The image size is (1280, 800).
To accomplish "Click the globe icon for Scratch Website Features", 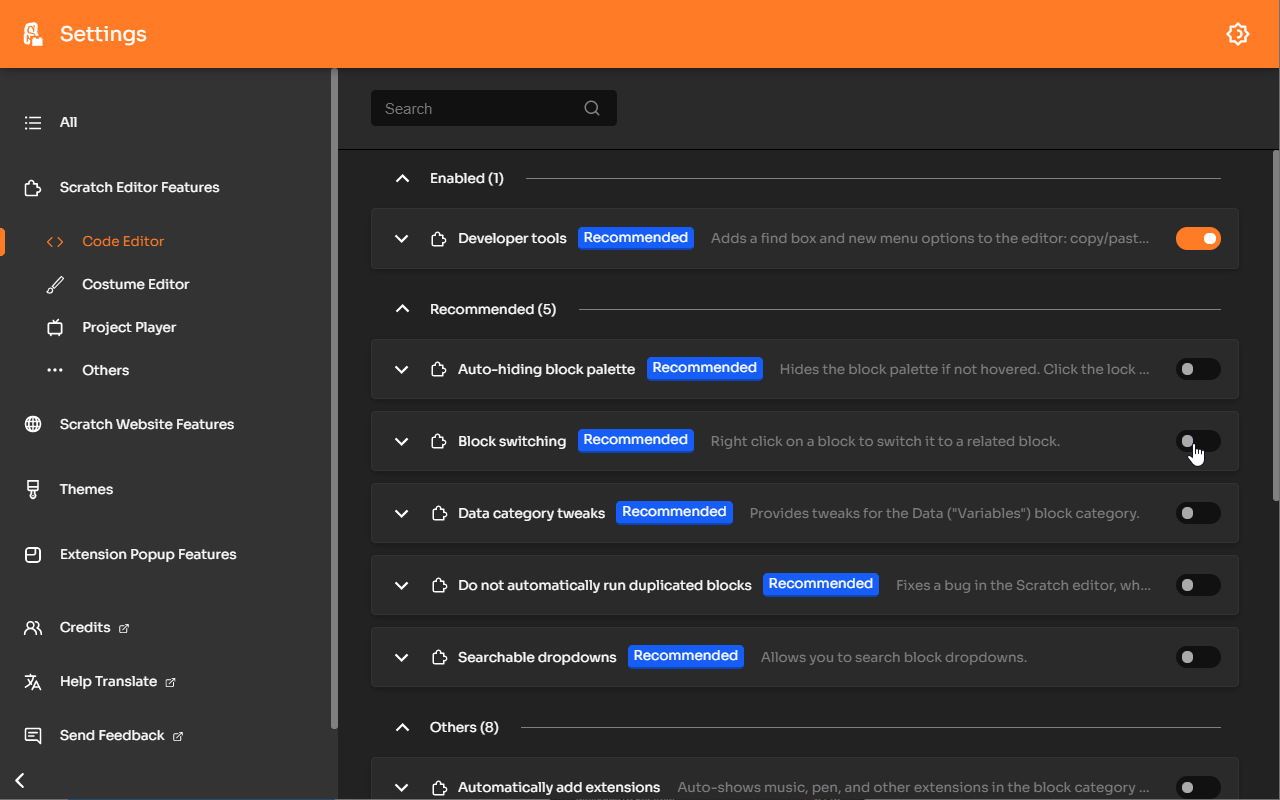I will 33,423.
